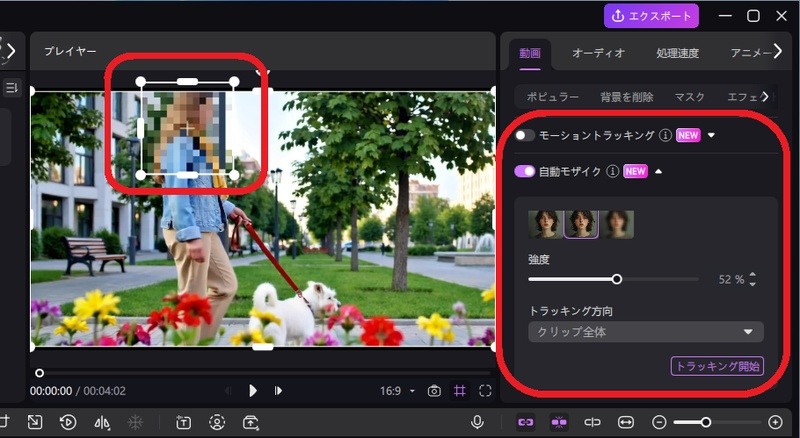This screenshot has height=438, width=800.
Task: Click the split marker toolbar icon
Action: coord(592,422)
